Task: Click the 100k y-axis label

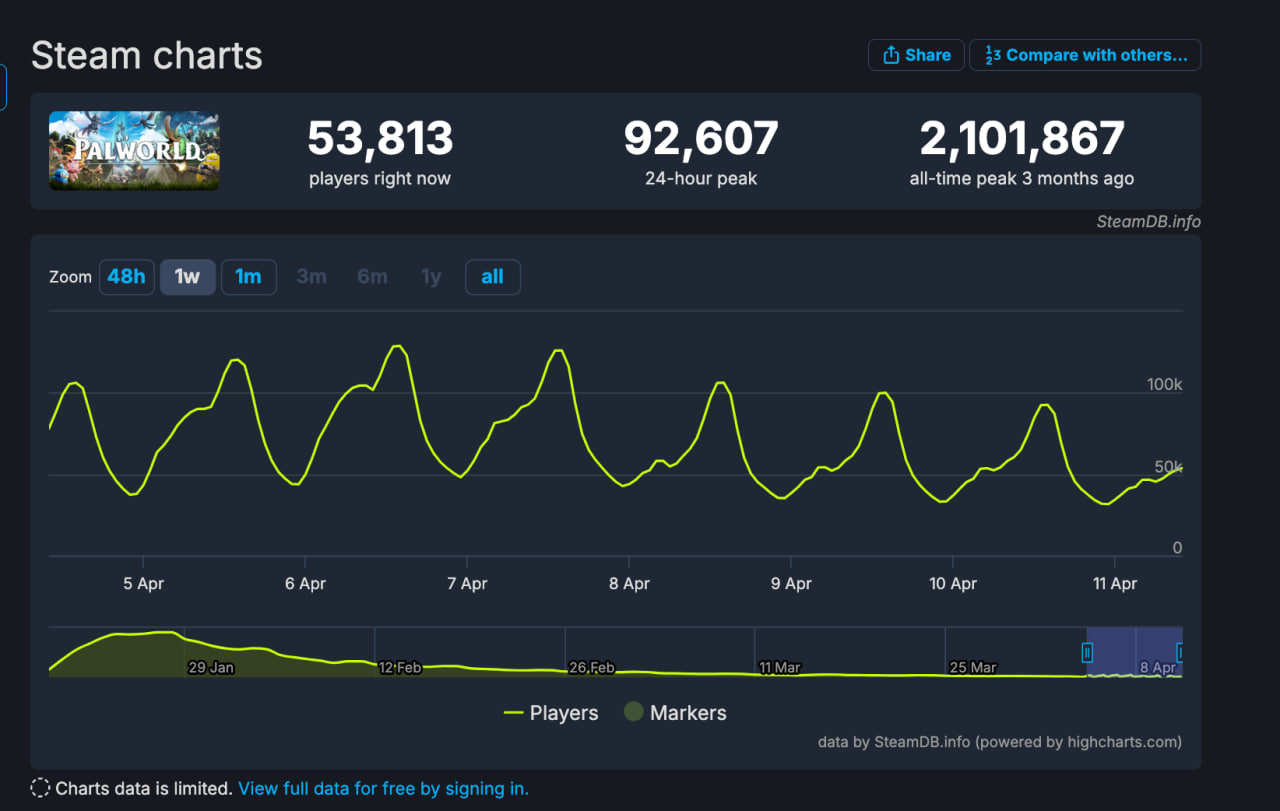Action: pos(1164,385)
